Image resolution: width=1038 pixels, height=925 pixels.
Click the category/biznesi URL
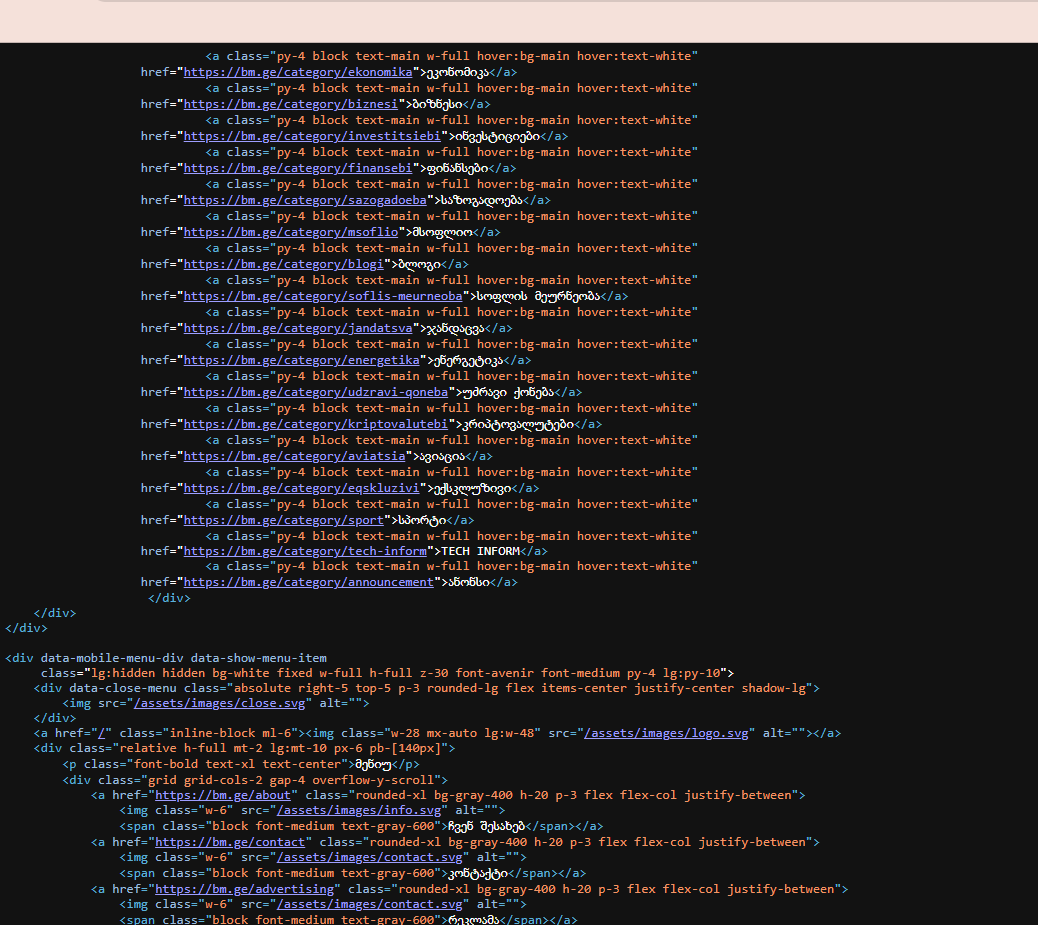291,104
